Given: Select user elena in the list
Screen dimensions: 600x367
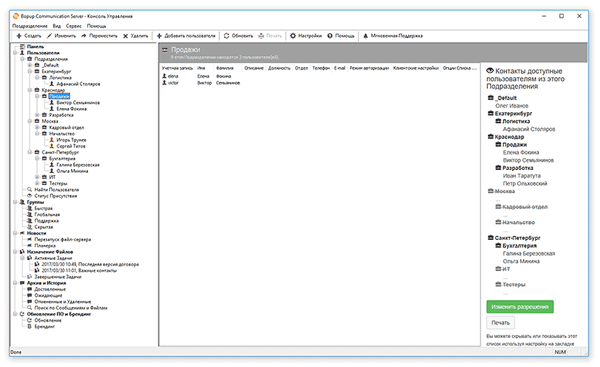Looking at the screenshot, I should 173,76.
